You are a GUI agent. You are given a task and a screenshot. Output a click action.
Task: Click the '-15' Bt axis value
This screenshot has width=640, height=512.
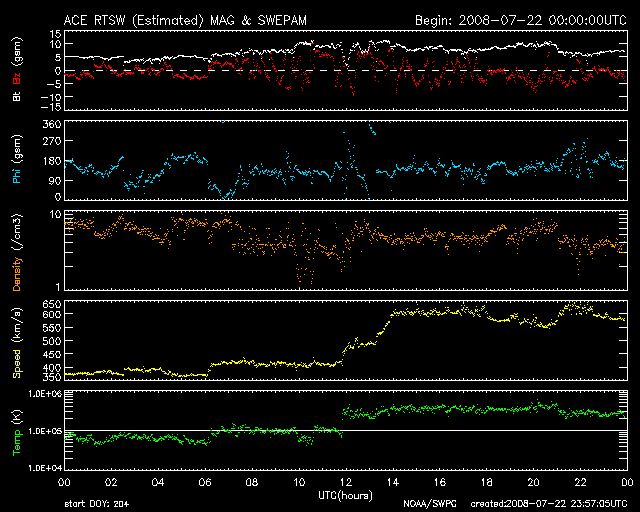point(51,107)
